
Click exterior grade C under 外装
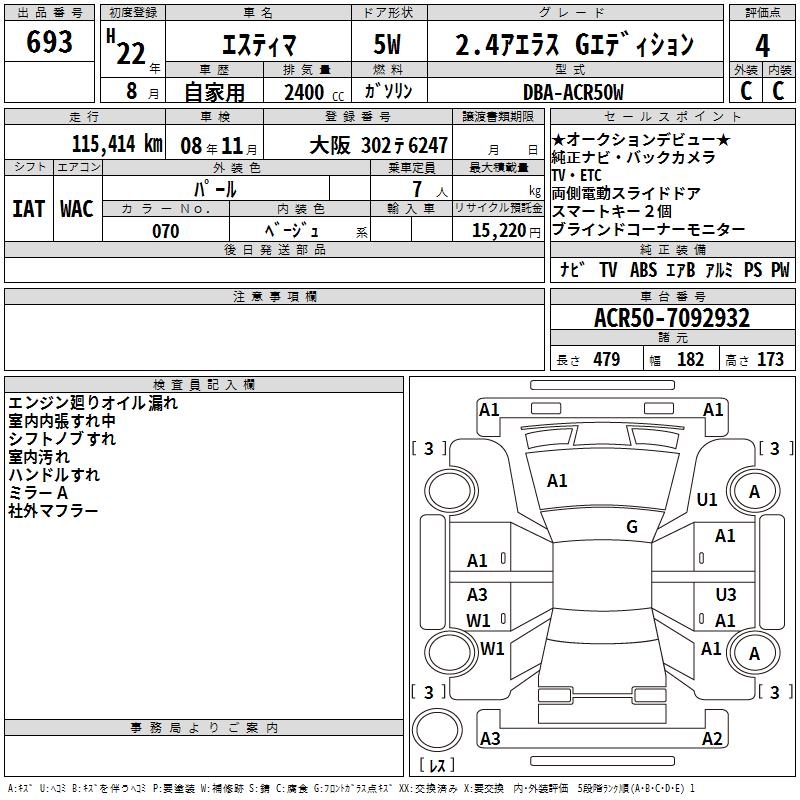point(745,91)
